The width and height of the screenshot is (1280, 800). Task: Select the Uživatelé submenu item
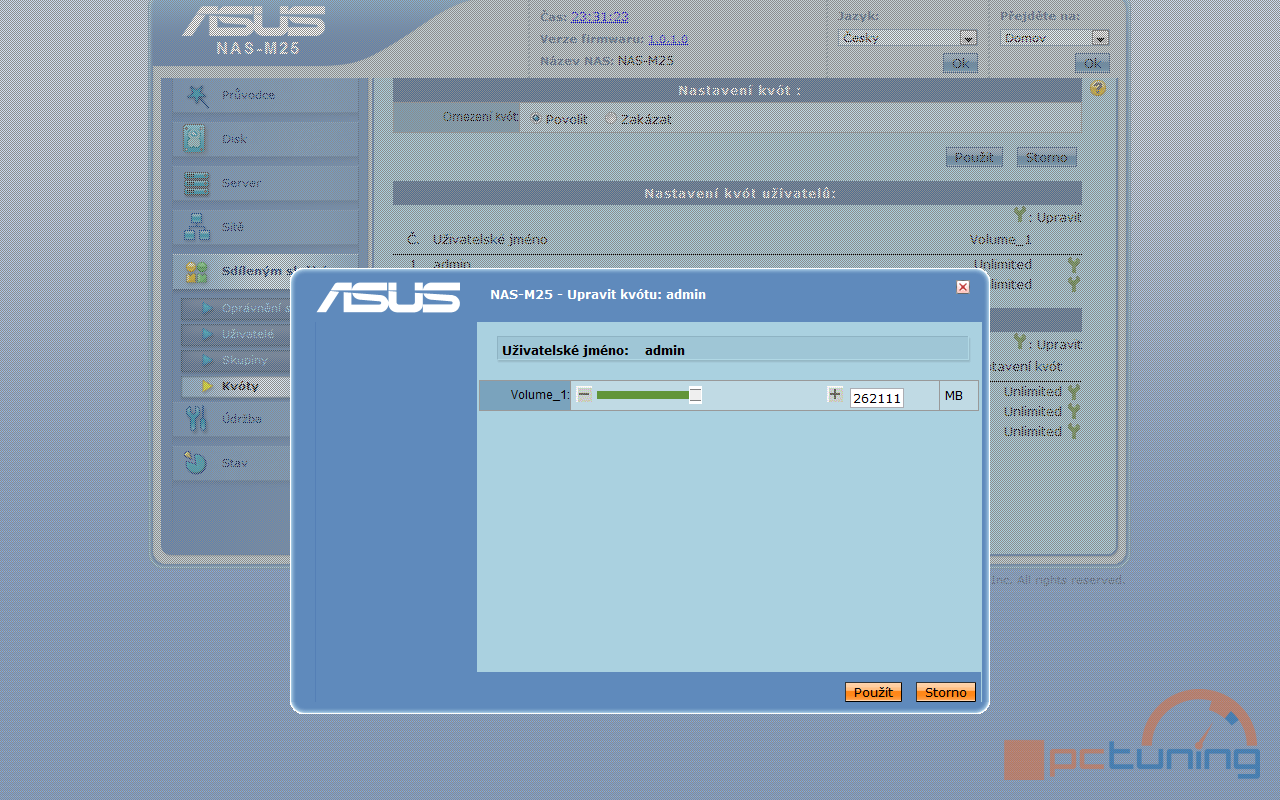point(236,334)
